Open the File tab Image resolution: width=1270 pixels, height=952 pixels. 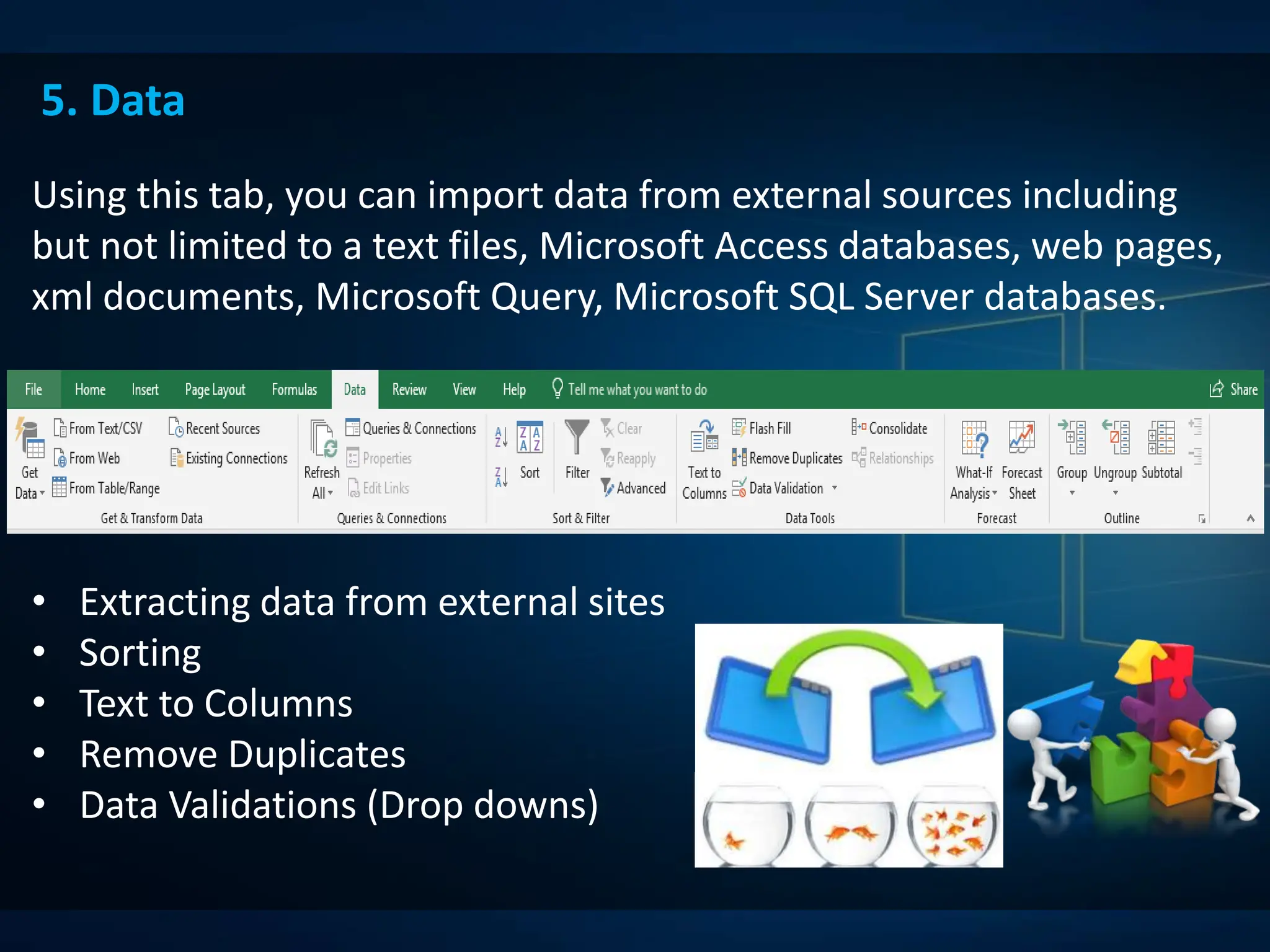pos(33,389)
